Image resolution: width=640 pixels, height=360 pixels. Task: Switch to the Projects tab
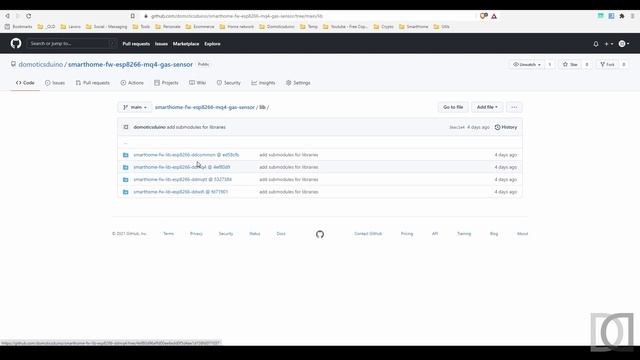[166, 83]
